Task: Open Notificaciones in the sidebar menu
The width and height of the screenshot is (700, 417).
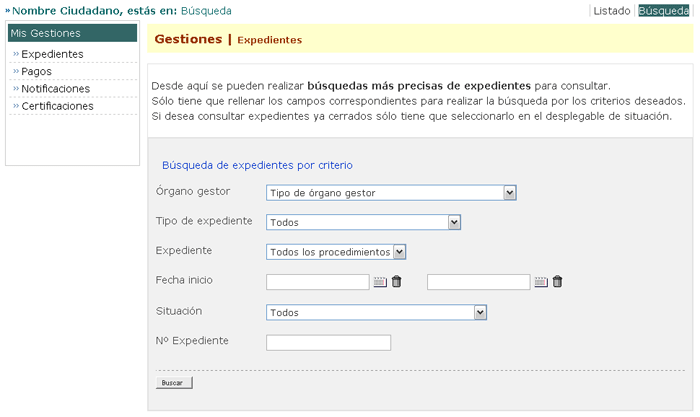Action: pos(55,89)
